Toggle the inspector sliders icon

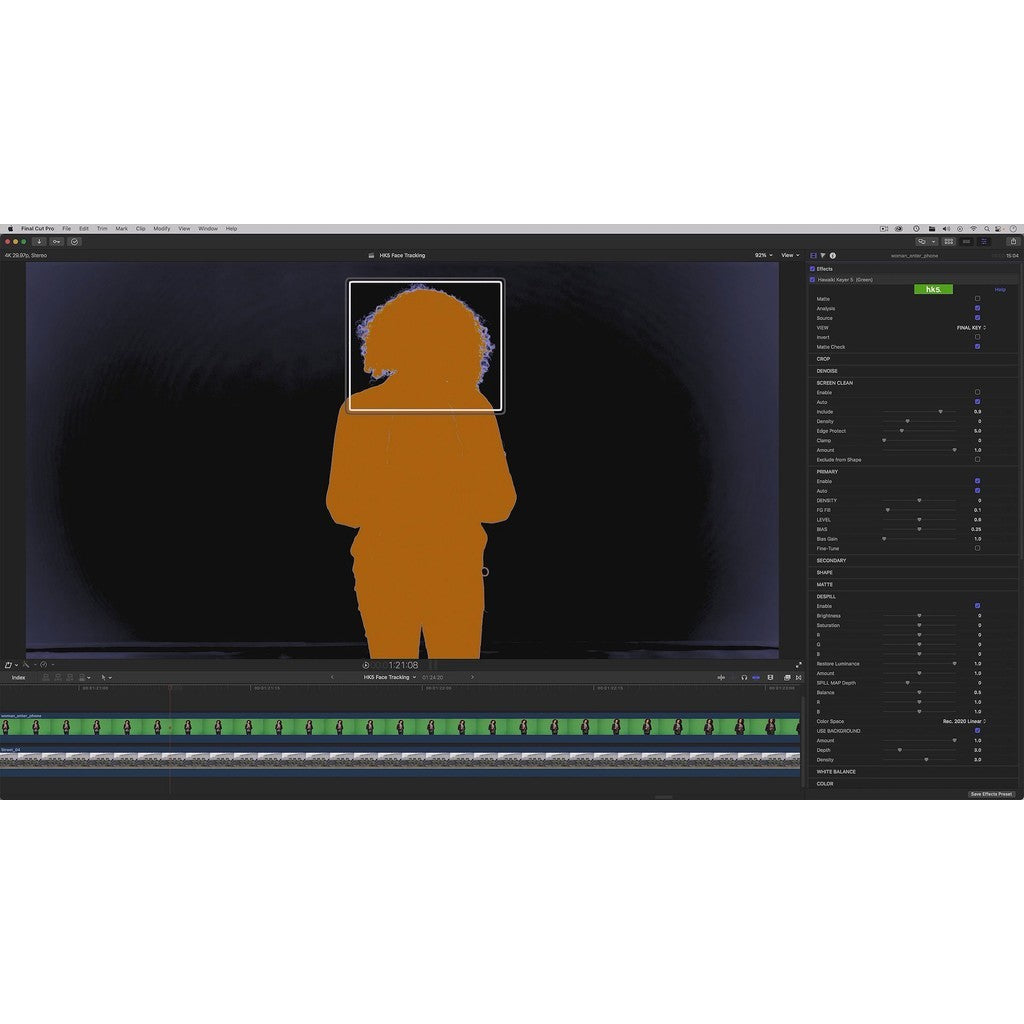click(x=984, y=242)
